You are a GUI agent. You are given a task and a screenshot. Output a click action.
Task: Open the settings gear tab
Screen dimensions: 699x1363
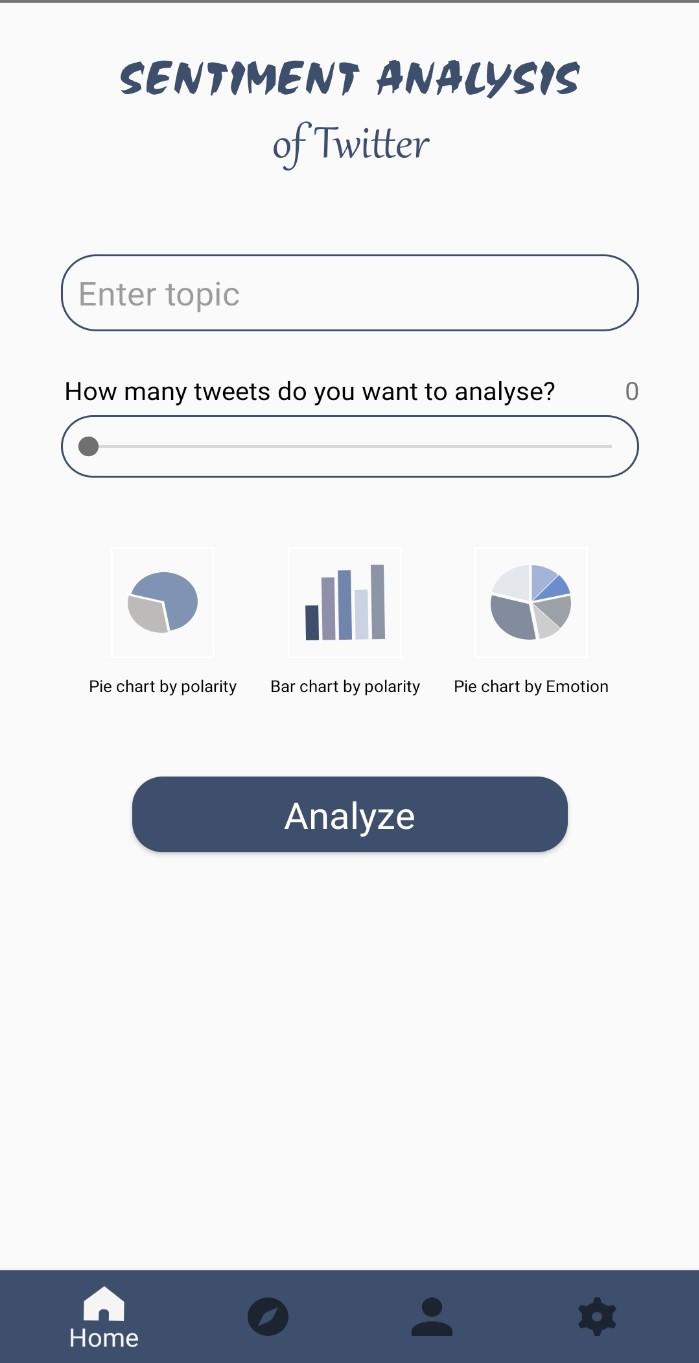(597, 1316)
